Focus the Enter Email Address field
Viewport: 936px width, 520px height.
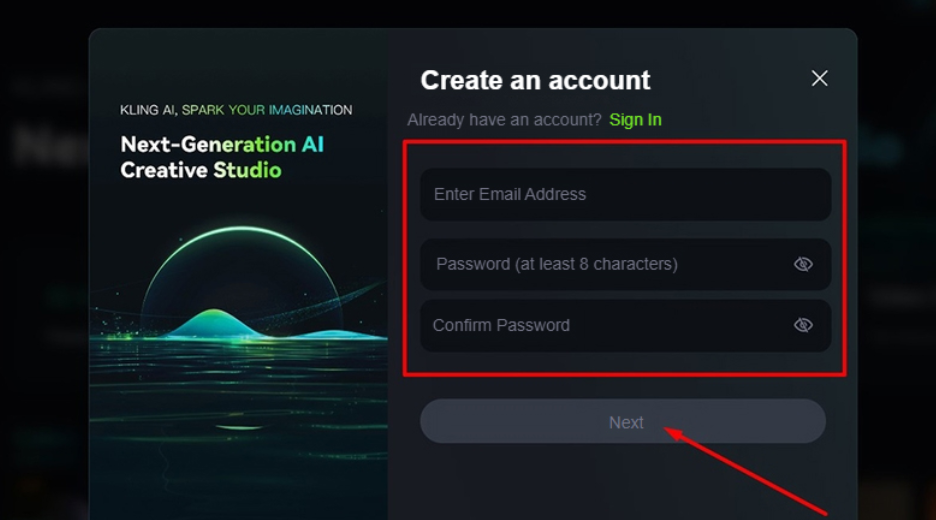(625, 194)
